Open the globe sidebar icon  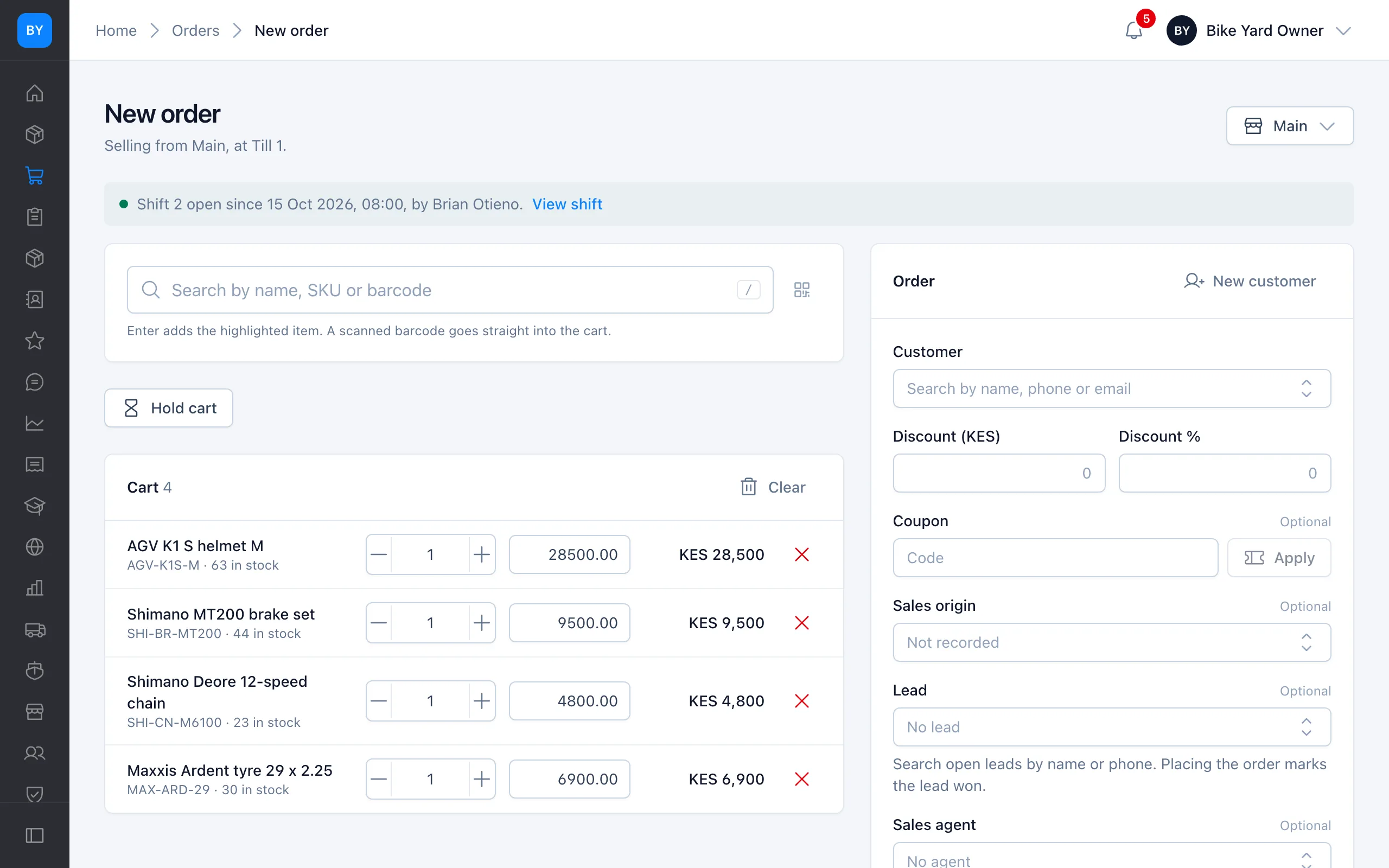point(34,547)
